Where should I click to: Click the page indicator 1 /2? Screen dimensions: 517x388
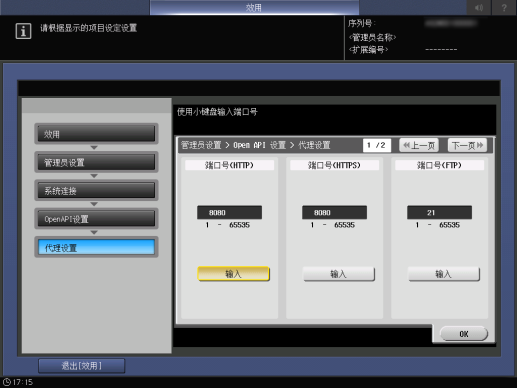[377, 145]
